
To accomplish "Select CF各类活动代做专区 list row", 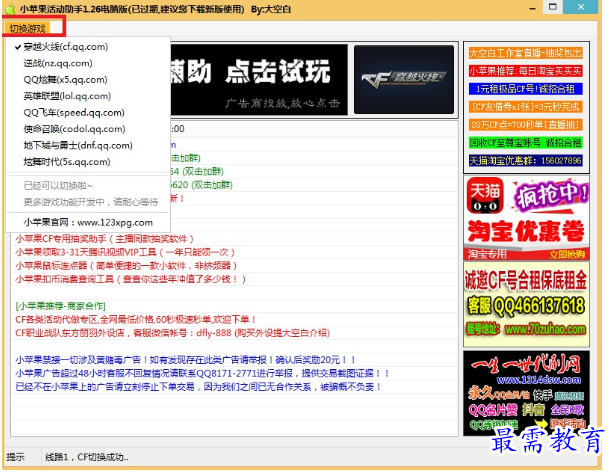I will (235, 319).
